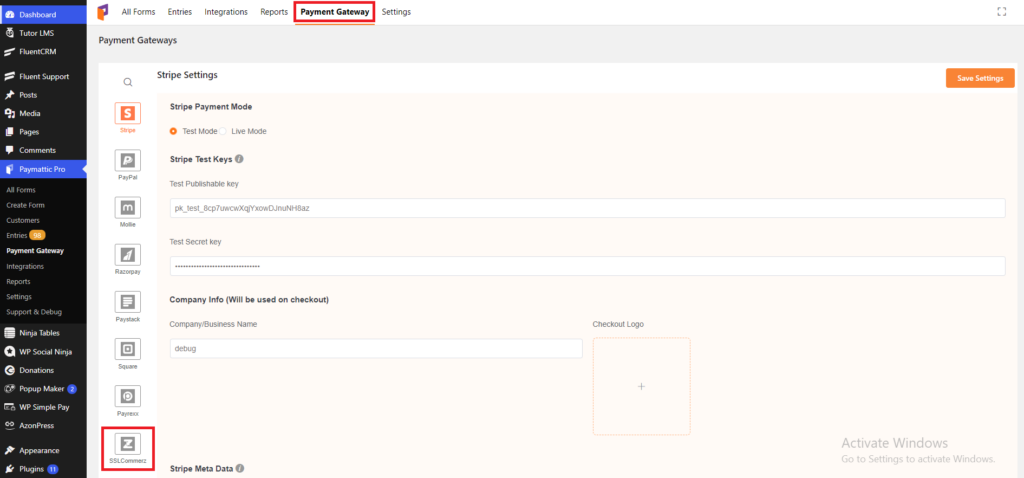Click the gateway search magnifier icon
This screenshot has height=478, width=1024.
(x=128, y=82)
